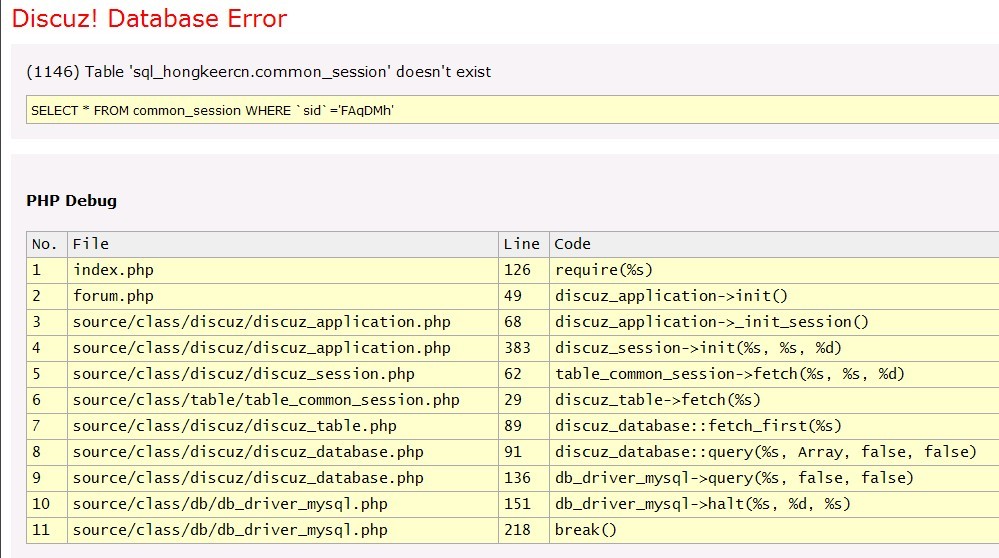Click line number 136
The height and width of the screenshot is (558, 999).
523,478
